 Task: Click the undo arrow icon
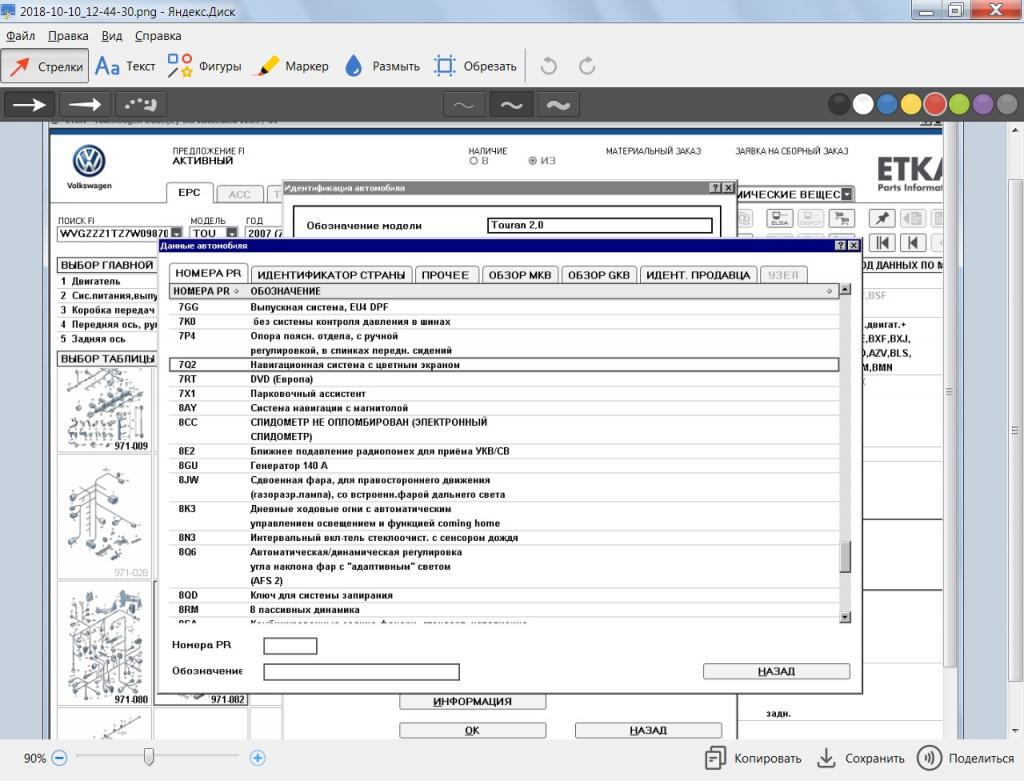pos(549,66)
